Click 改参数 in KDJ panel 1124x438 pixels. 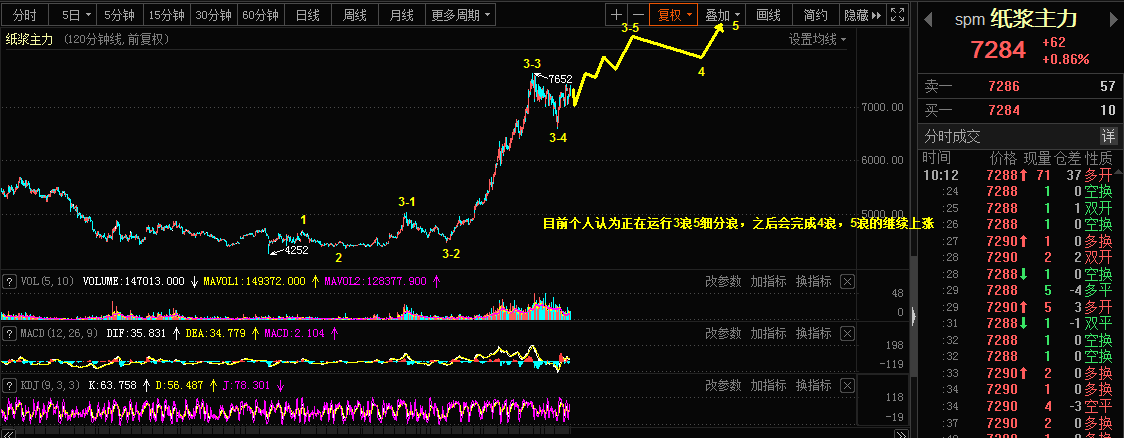point(723,386)
